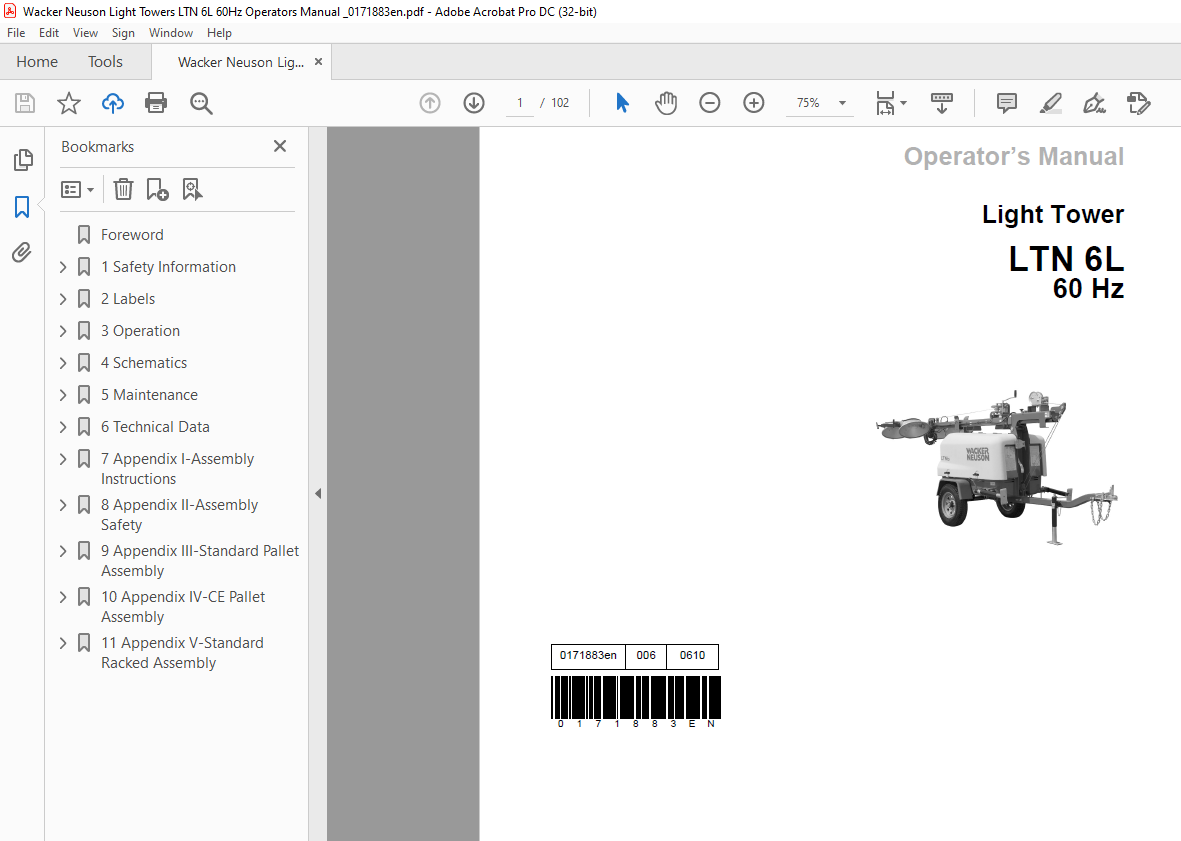Viewport: 1181px width, 841px height.
Task: Go to 6 Technical Data bookmark
Action: pos(155,427)
